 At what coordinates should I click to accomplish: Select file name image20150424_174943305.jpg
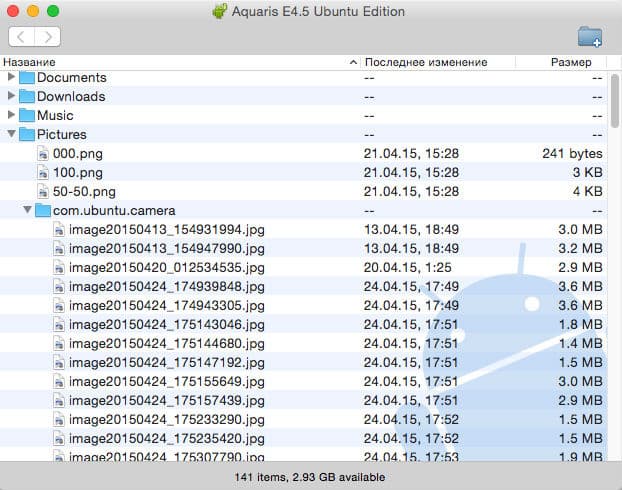pyautogui.click(x=167, y=306)
